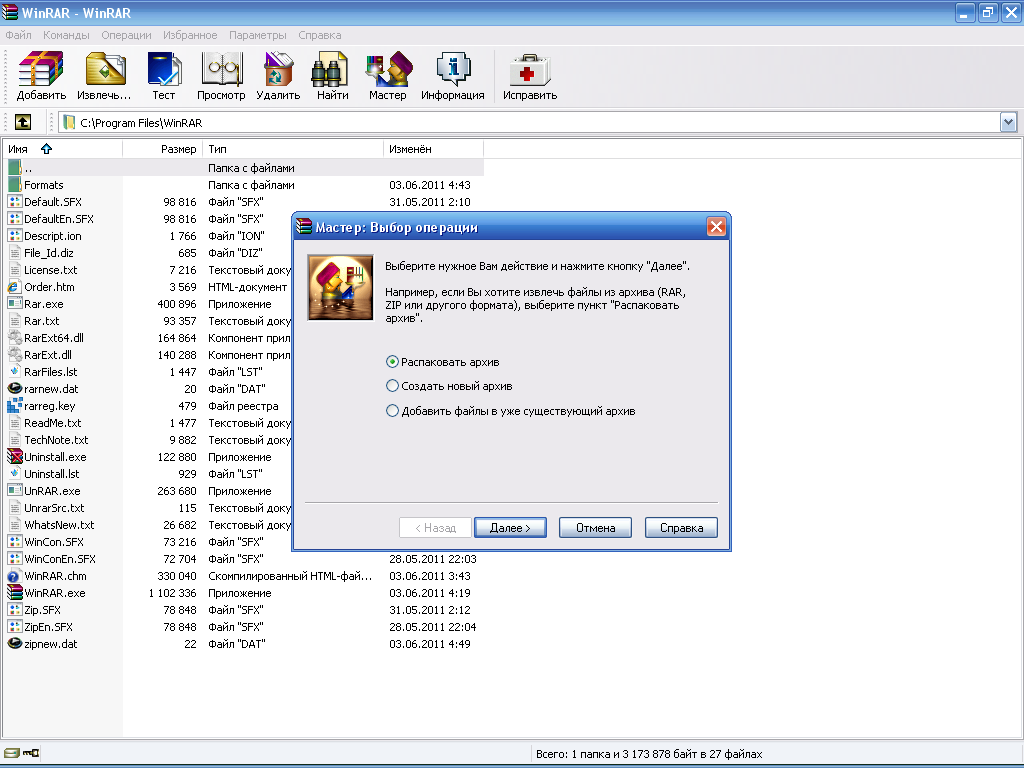Select the Создать новый архив option
This screenshot has height=768, width=1024.
(x=392, y=386)
